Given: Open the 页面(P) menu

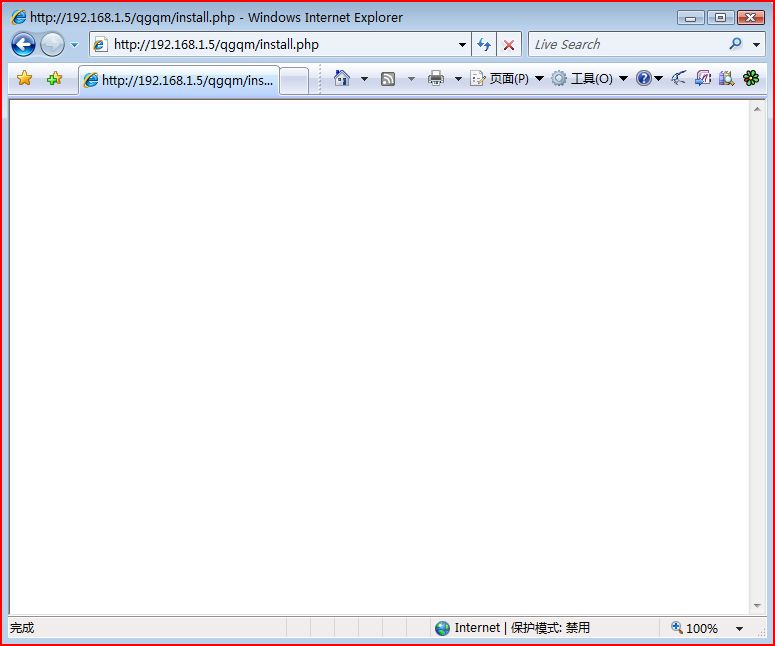Looking at the screenshot, I should pyautogui.click(x=507, y=79).
